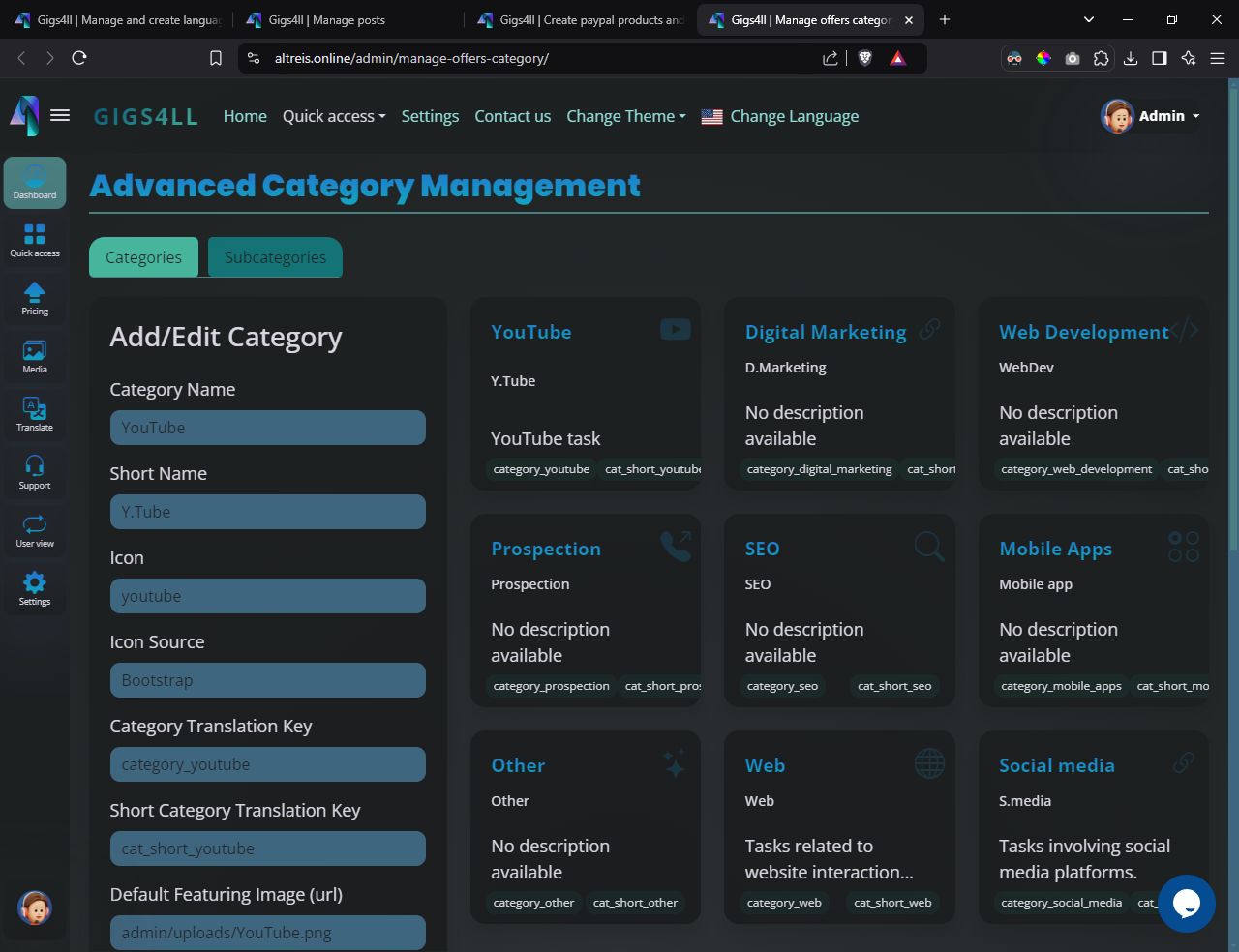Open the Settings gear in sidebar
Viewport: 1239px width, 952px height.
35,588
